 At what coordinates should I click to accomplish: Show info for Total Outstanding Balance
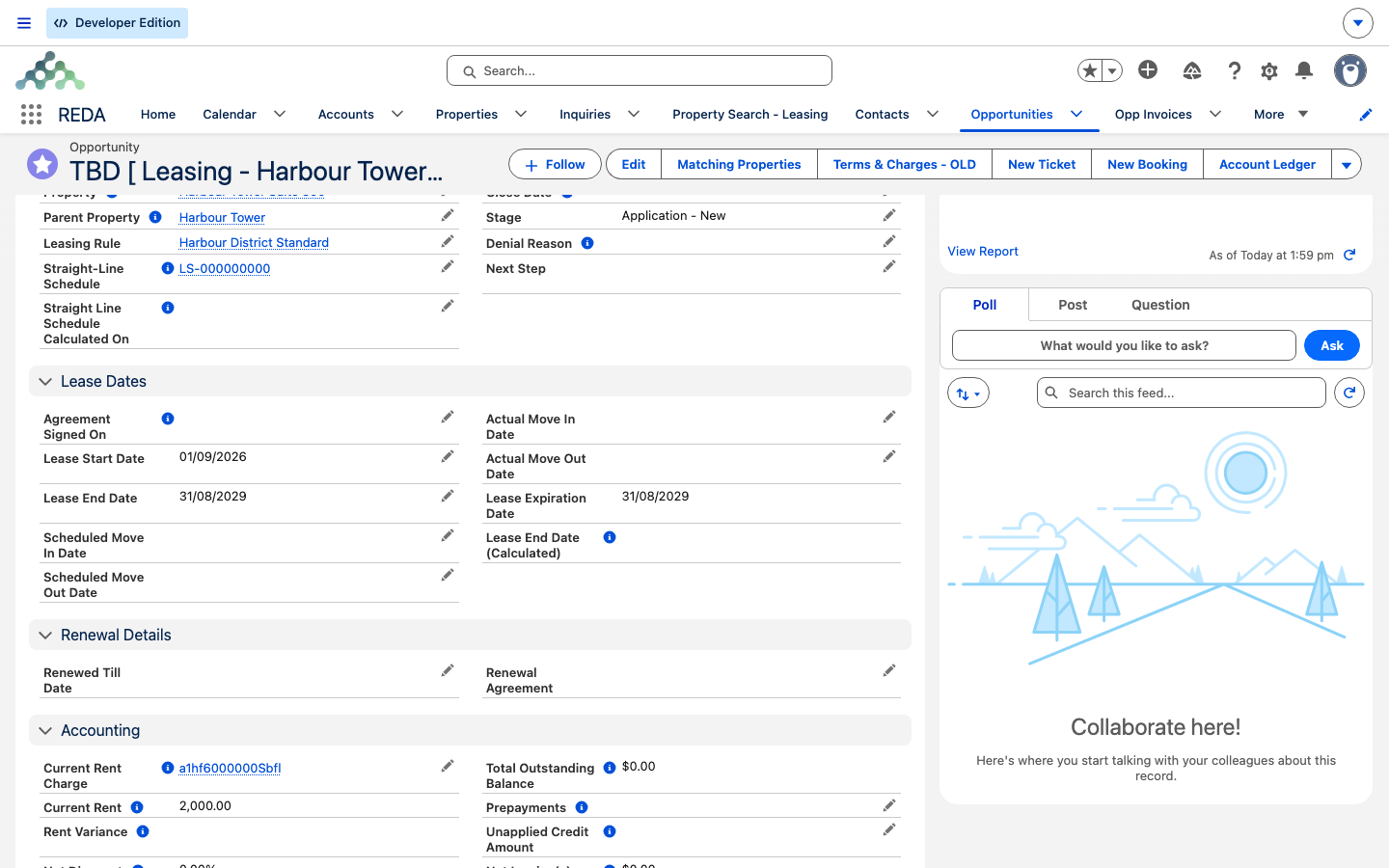[610, 768]
